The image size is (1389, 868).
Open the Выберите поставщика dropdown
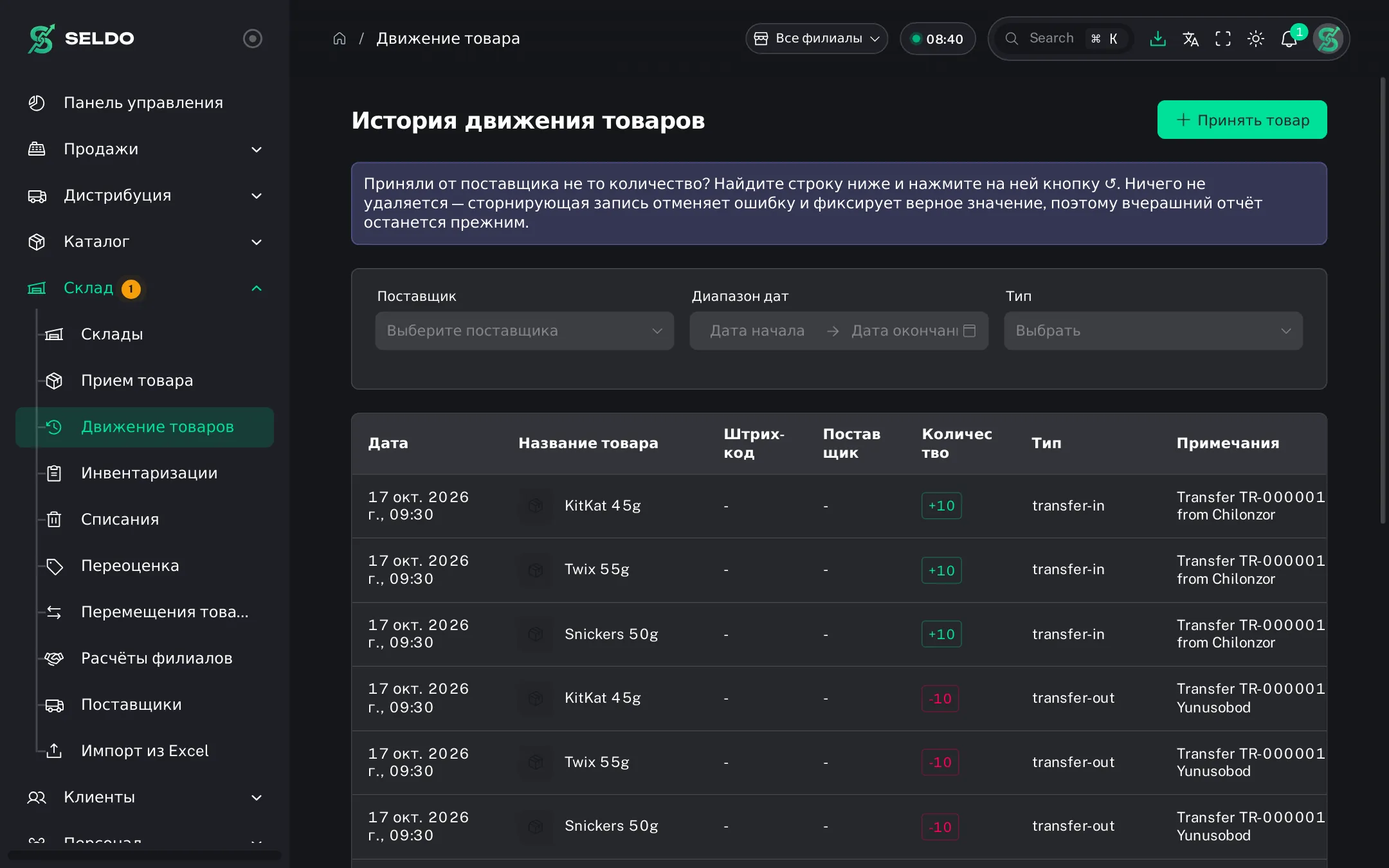pos(525,331)
